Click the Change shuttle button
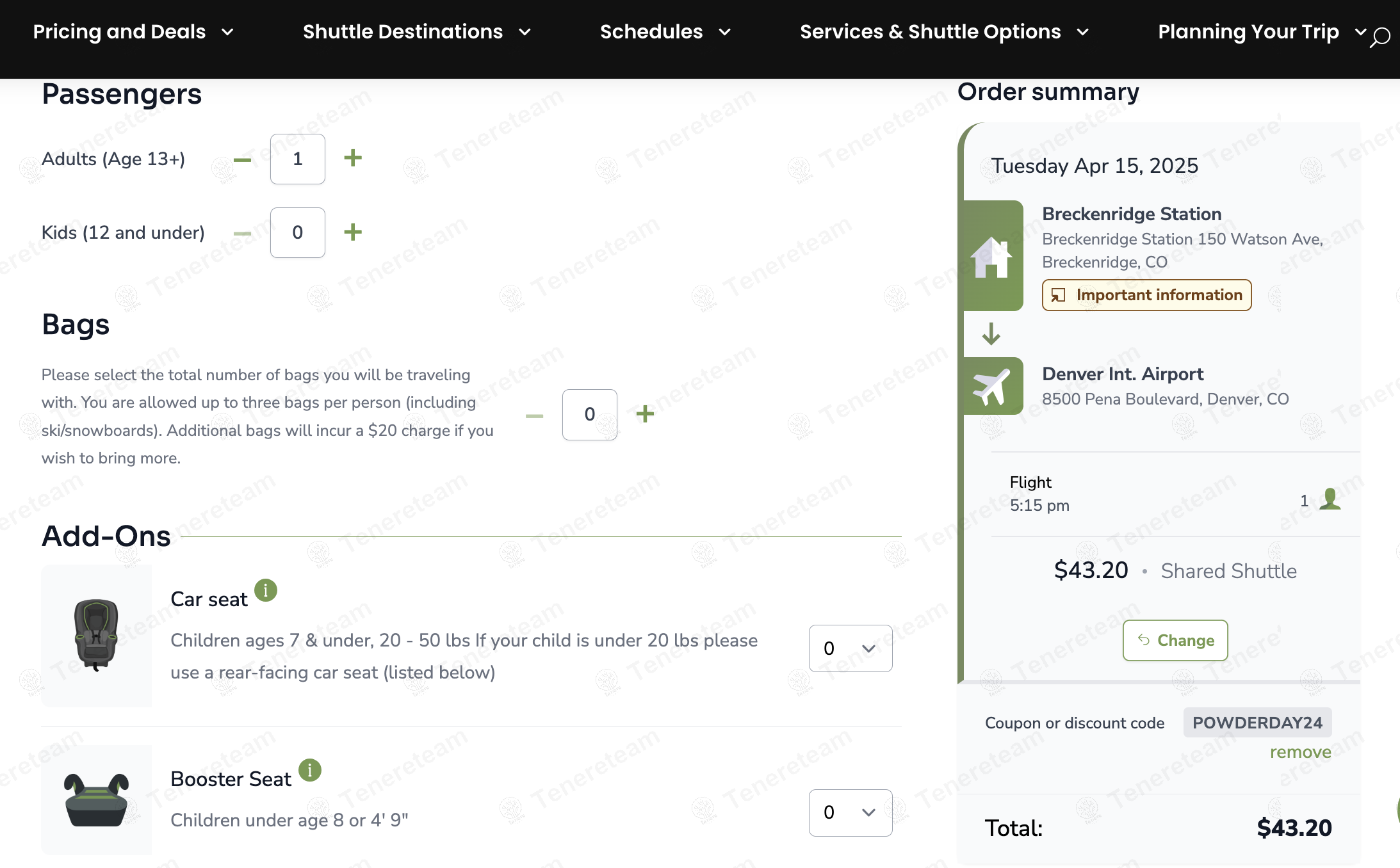1400x868 pixels. [x=1175, y=640]
